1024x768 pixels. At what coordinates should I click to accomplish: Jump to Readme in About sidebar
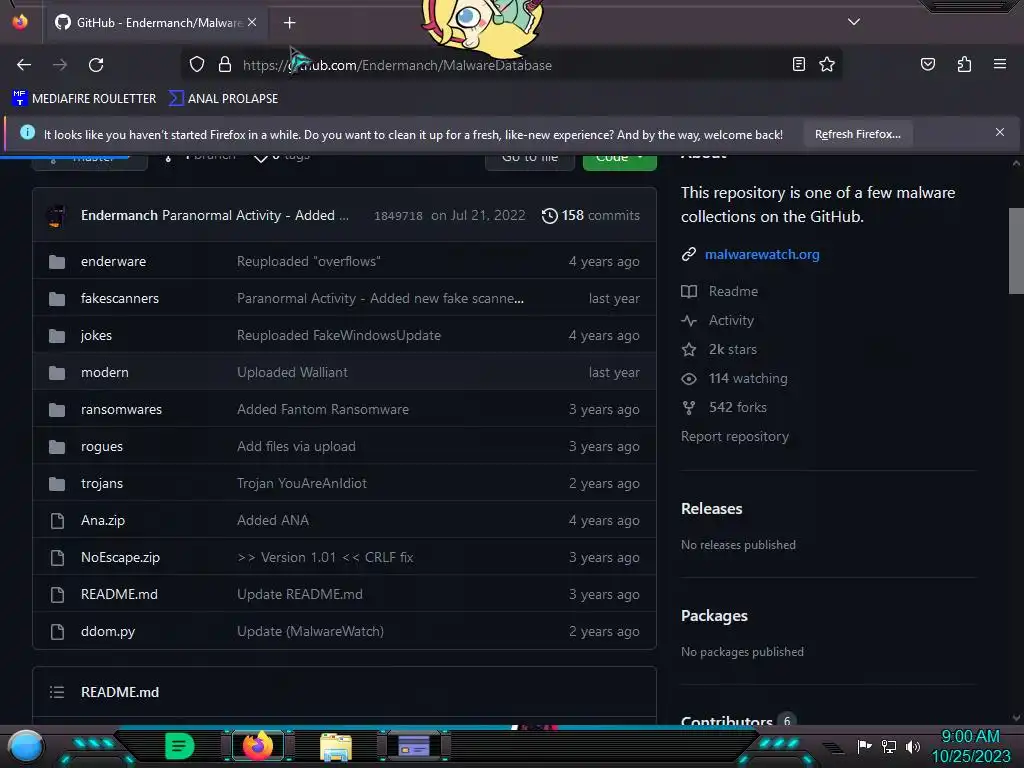click(733, 291)
